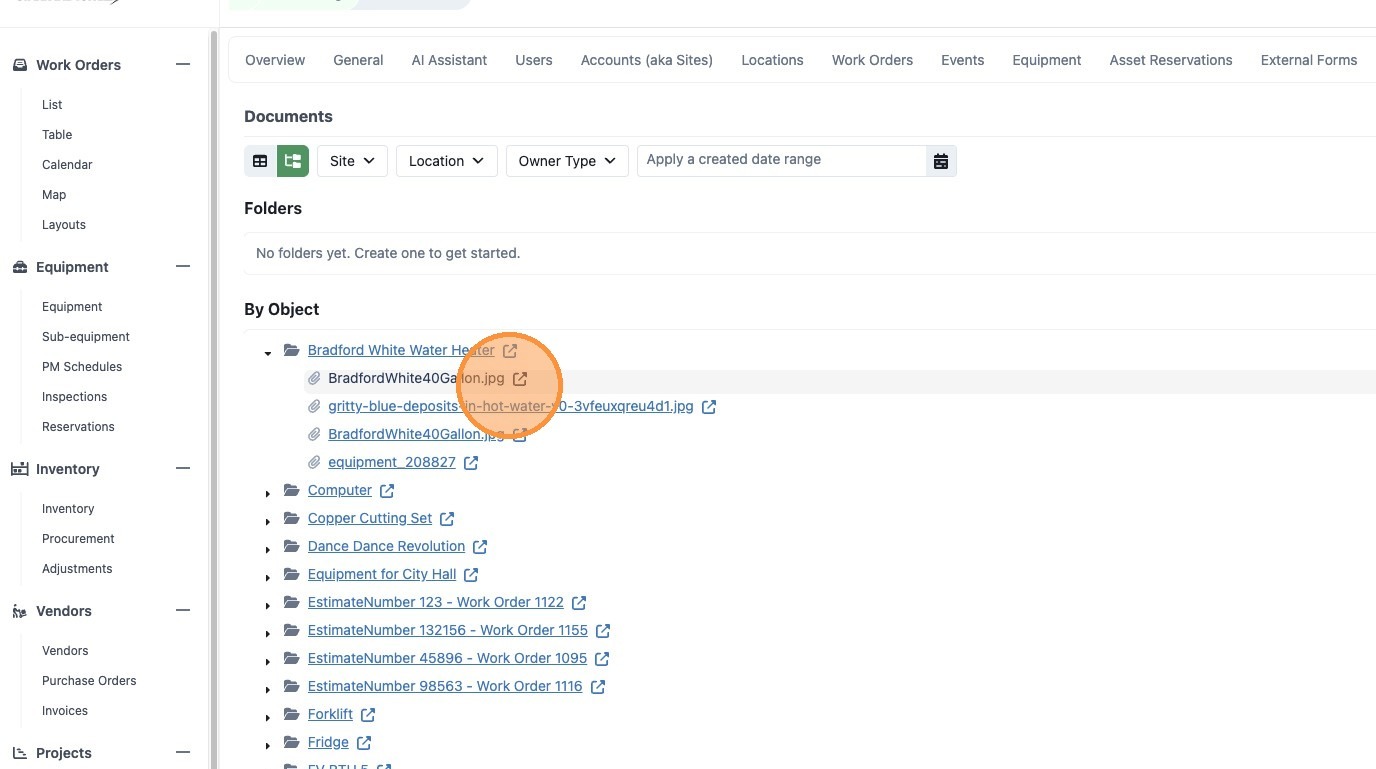Open external link icon beside Equipment for City Hall
Image resolution: width=1376 pixels, height=769 pixels.
pos(471,574)
